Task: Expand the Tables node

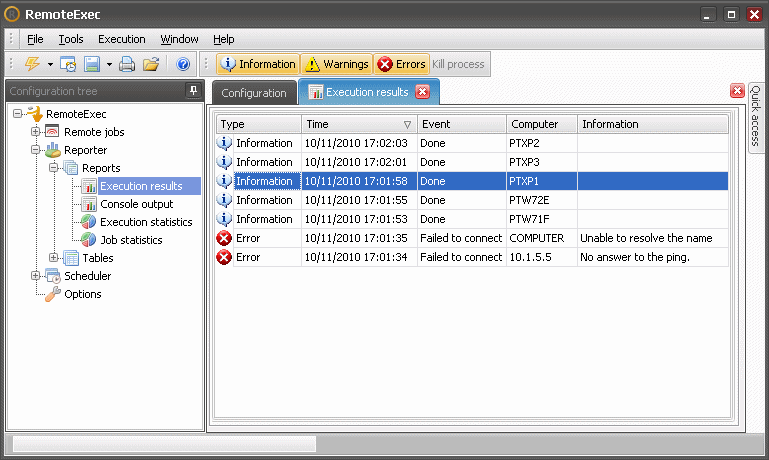Action: (x=53, y=257)
